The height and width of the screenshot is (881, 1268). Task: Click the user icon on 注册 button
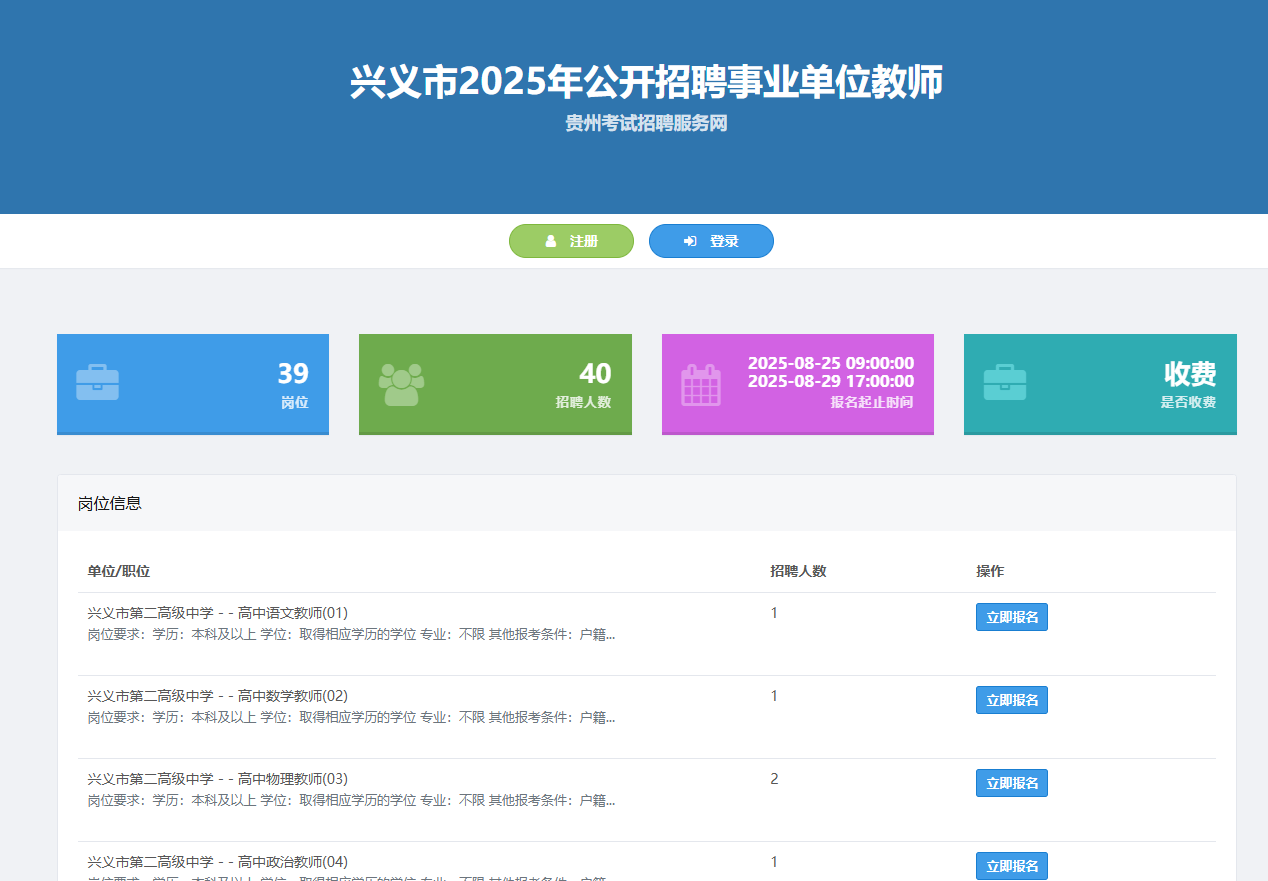pyautogui.click(x=551, y=242)
